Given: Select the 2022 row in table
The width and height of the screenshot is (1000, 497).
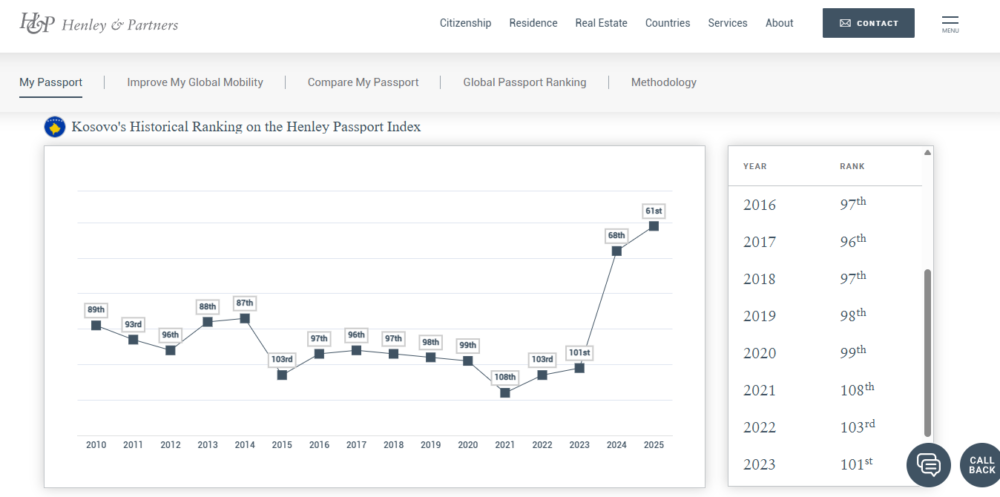Looking at the screenshot, I should click(x=825, y=427).
